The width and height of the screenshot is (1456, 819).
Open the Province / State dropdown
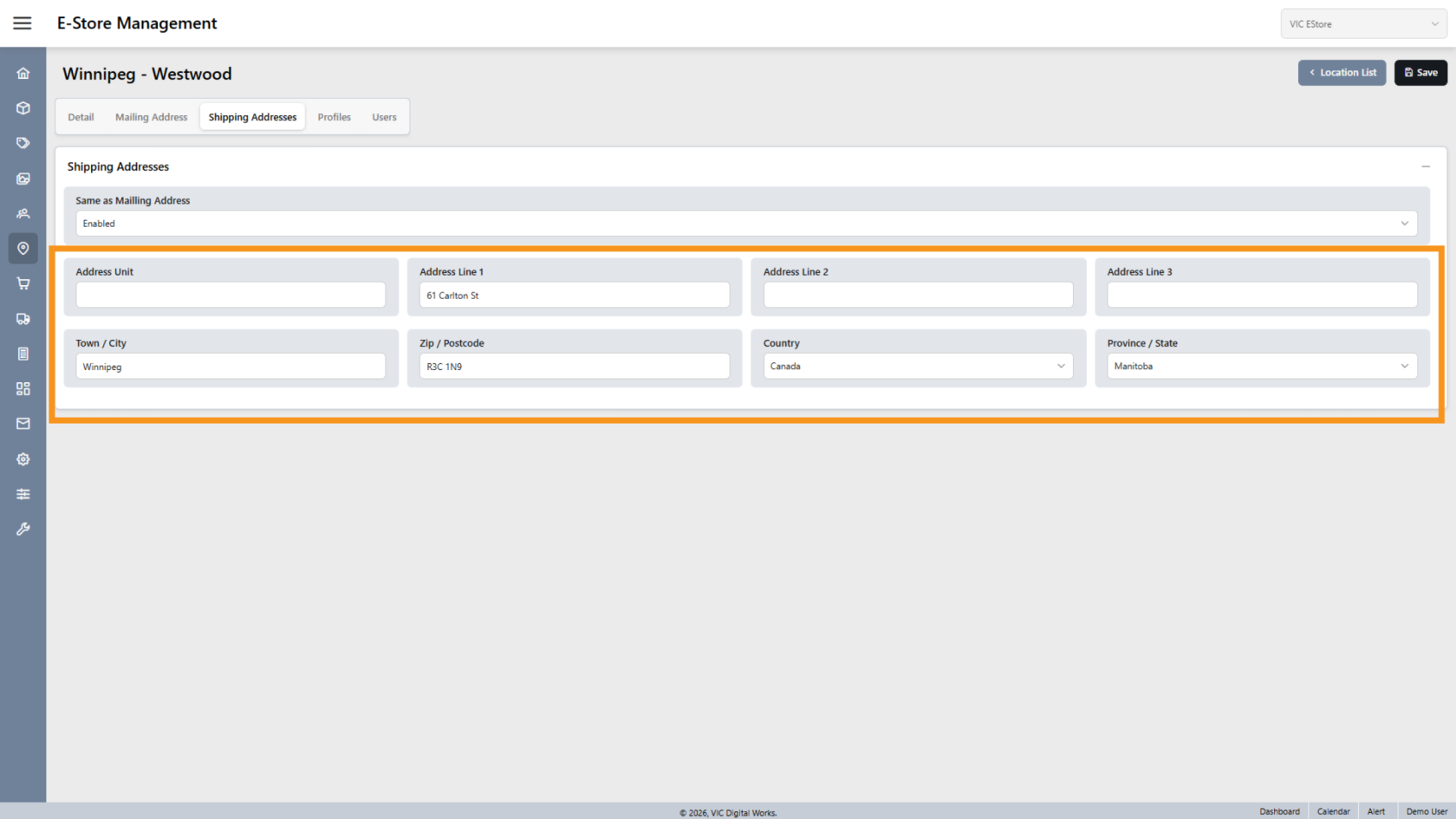[x=1261, y=367]
